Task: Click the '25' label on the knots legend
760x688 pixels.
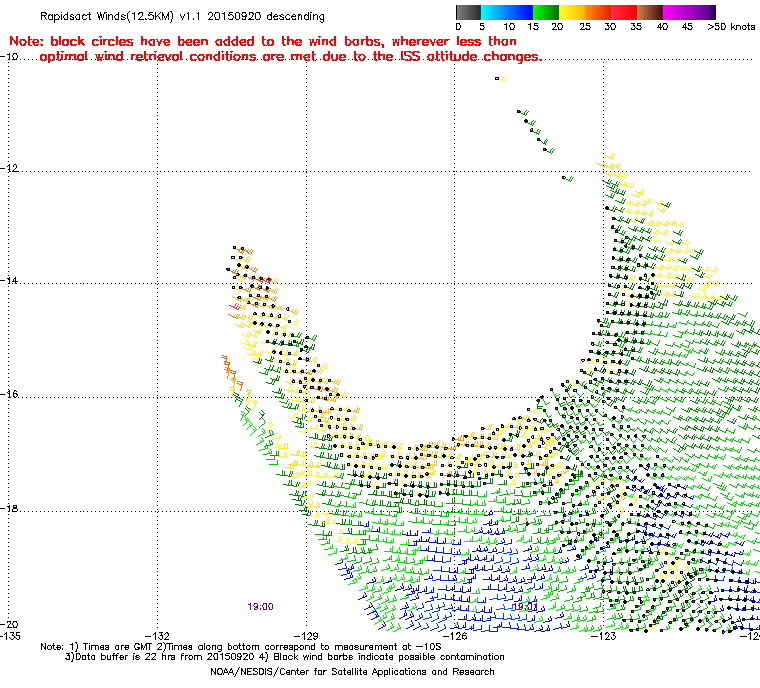Action: [x=585, y=26]
